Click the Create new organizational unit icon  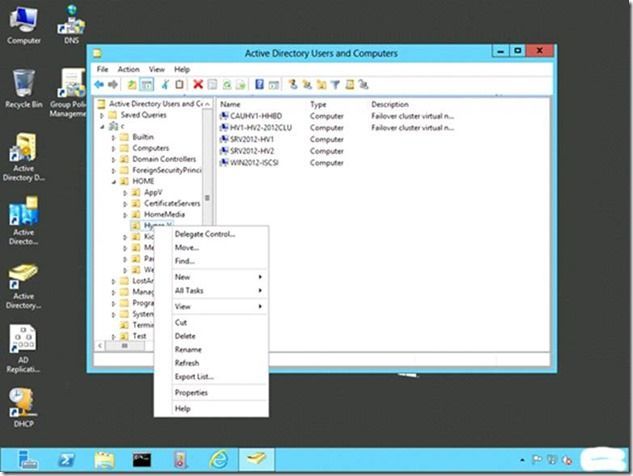tap(321, 84)
